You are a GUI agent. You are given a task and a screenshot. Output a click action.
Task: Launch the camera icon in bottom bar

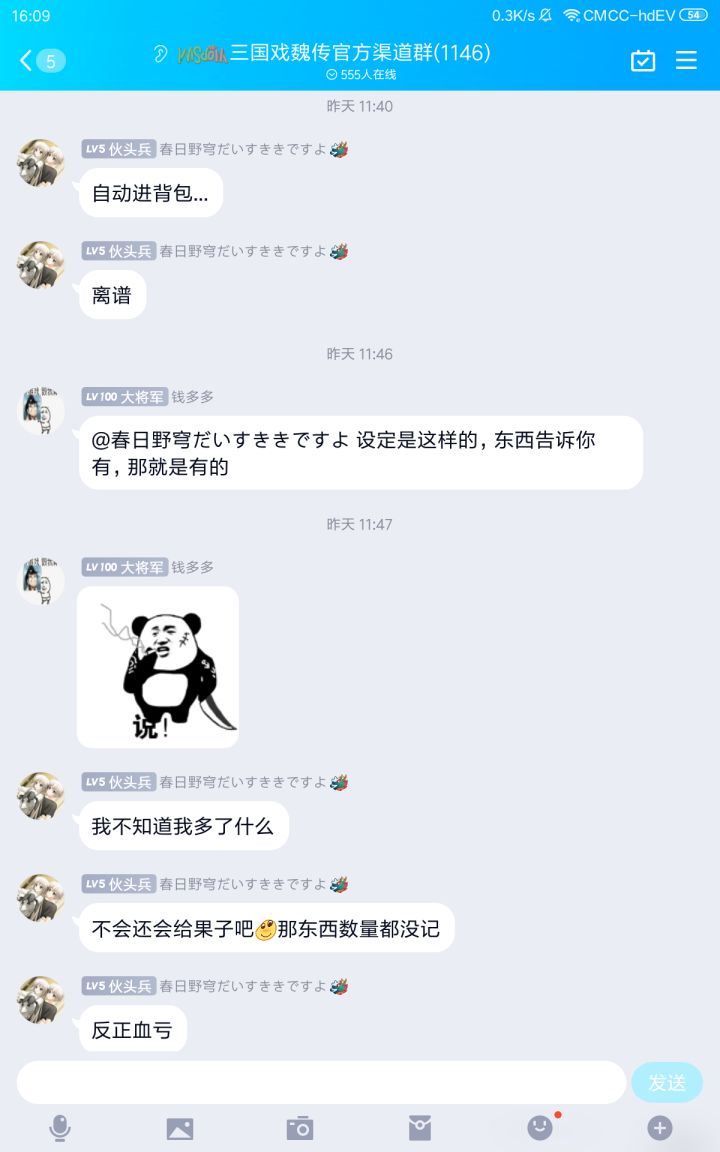[300, 1128]
